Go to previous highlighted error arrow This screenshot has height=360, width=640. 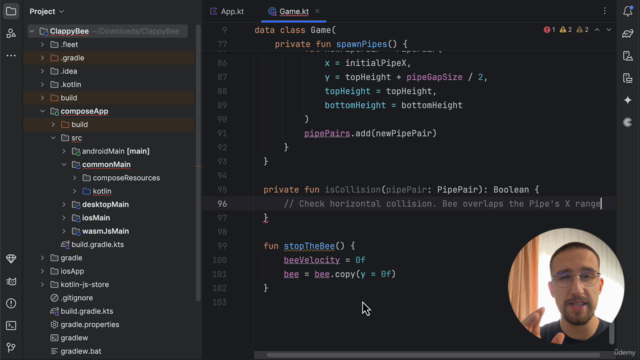click(x=597, y=30)
